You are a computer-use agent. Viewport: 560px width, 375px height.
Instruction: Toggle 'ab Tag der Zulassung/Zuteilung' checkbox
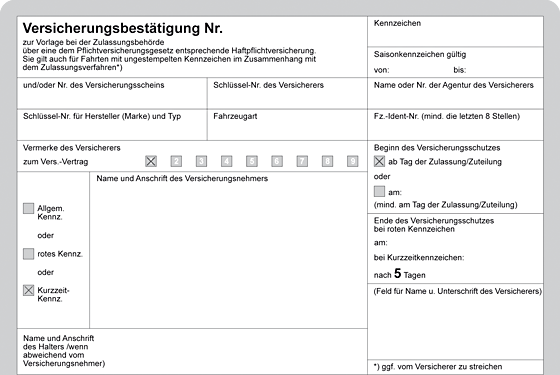pyautogui.click(x=379, y=161)
